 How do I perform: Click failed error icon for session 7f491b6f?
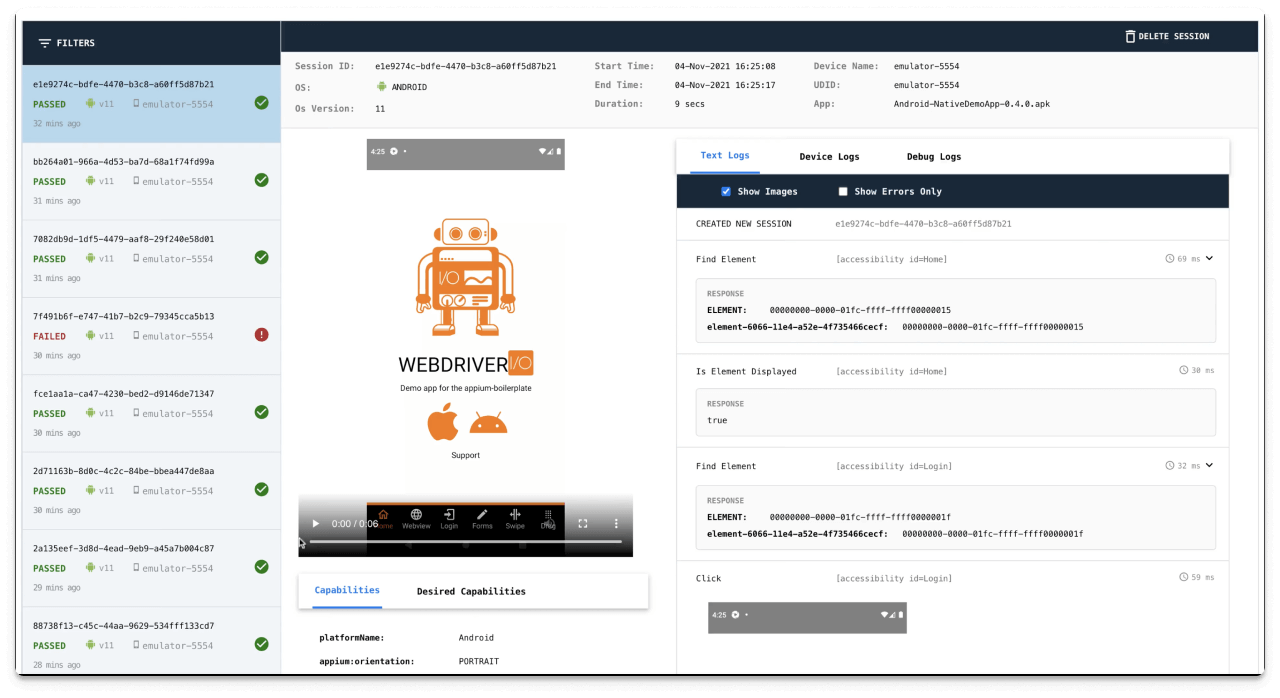tap(261, 335)
